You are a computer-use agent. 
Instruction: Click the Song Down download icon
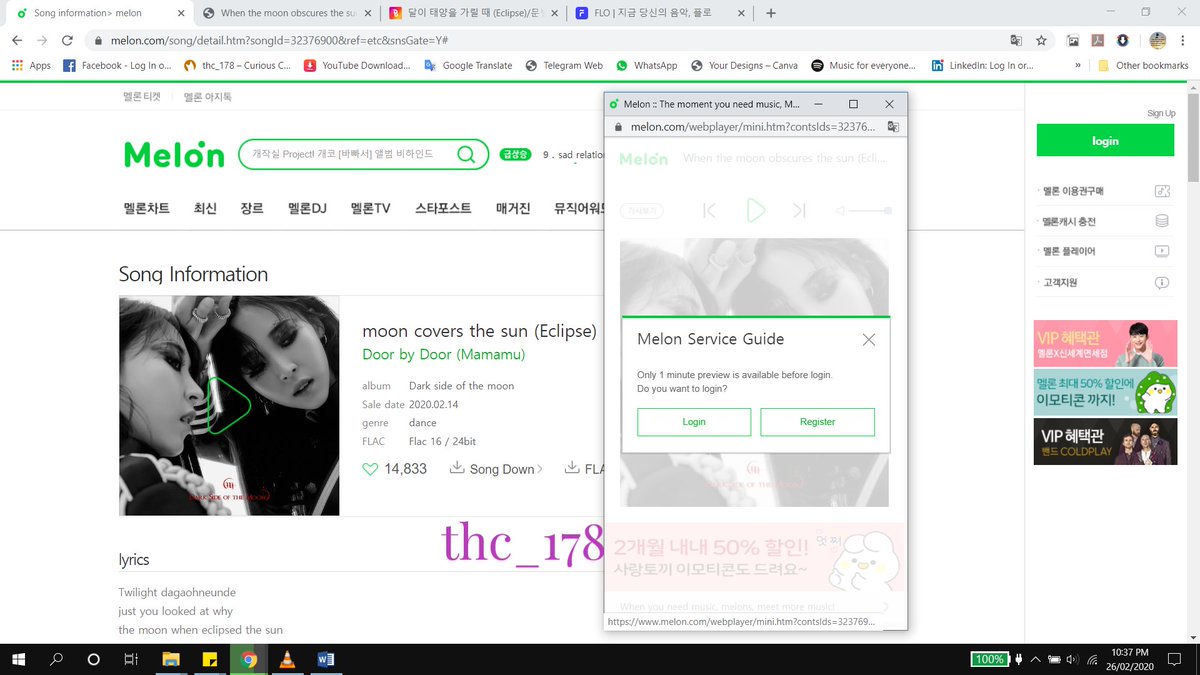[x=457, y=468]
